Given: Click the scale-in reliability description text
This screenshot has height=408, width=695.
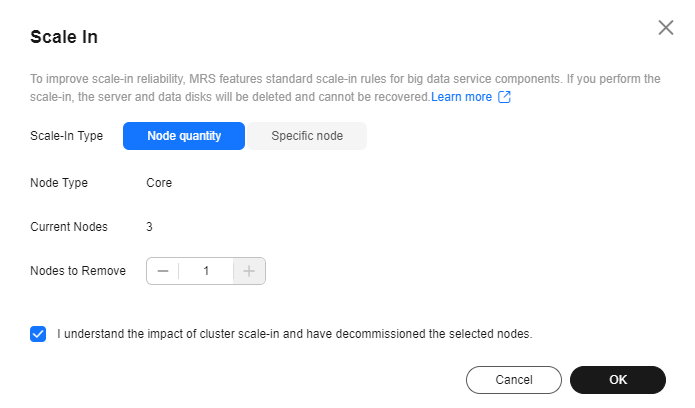Looking at the screenshot, I should pyautogui.click(x=345, y=88).
